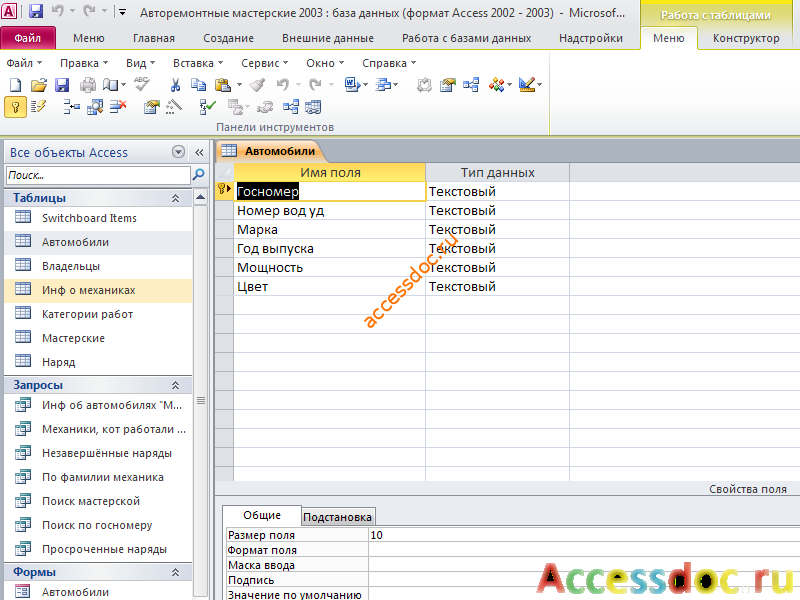The height and width of the screenshot is (600, 800).
Task: Click the Copy icon in the toolbar
Action: click(198, 85)
